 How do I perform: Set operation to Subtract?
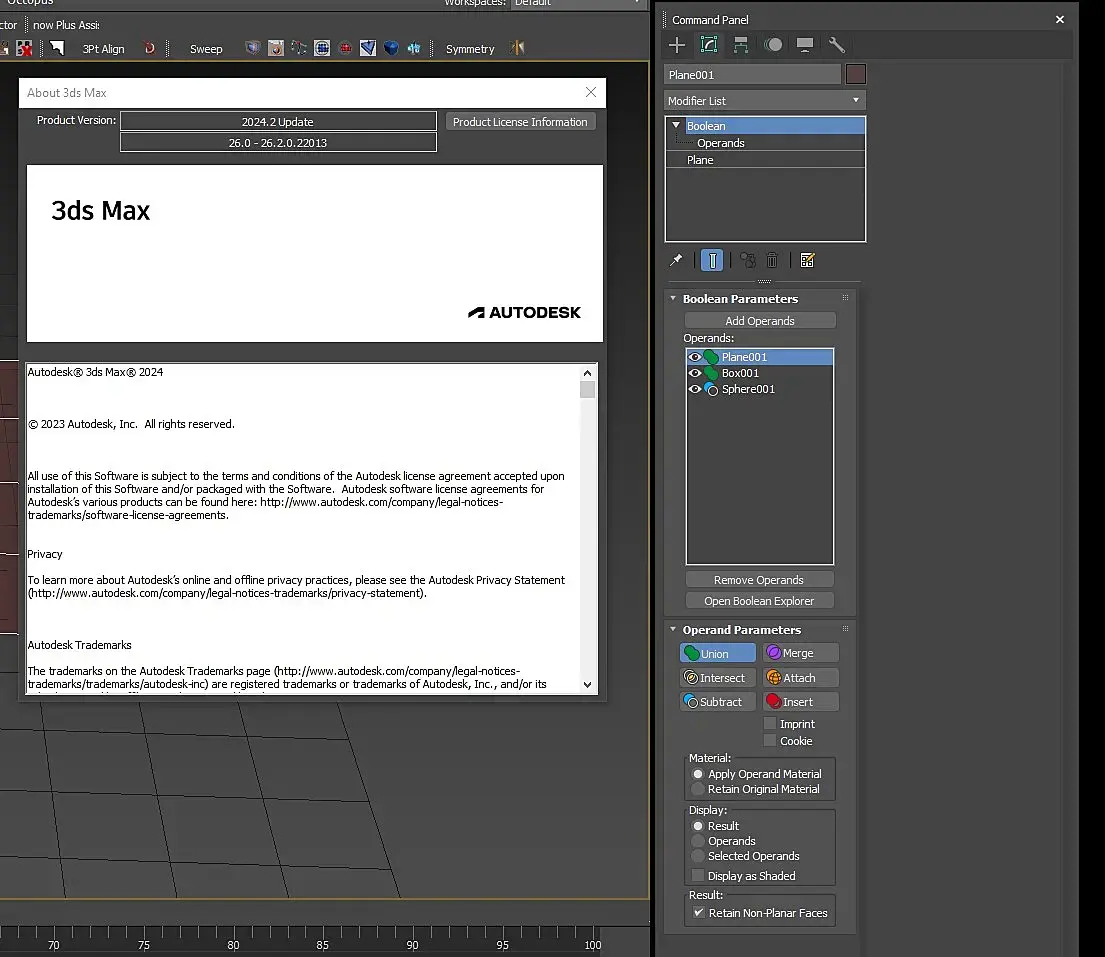(717, 702)
